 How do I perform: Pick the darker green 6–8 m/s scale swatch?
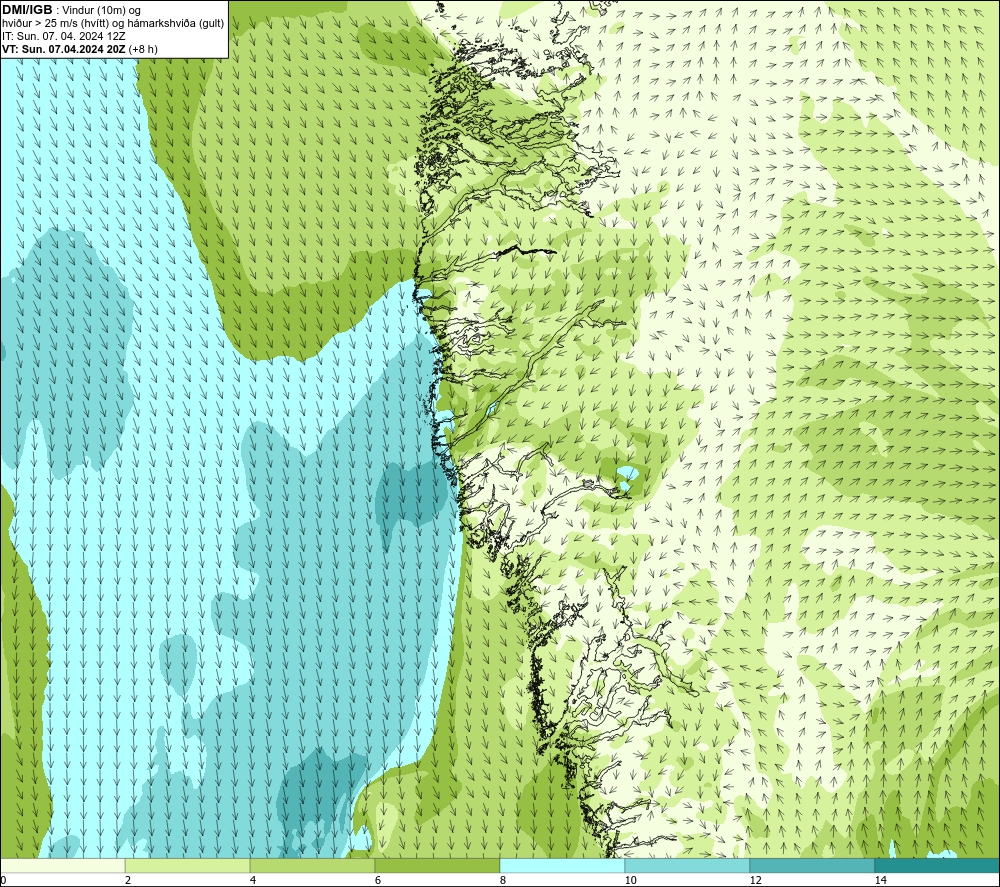438,866
